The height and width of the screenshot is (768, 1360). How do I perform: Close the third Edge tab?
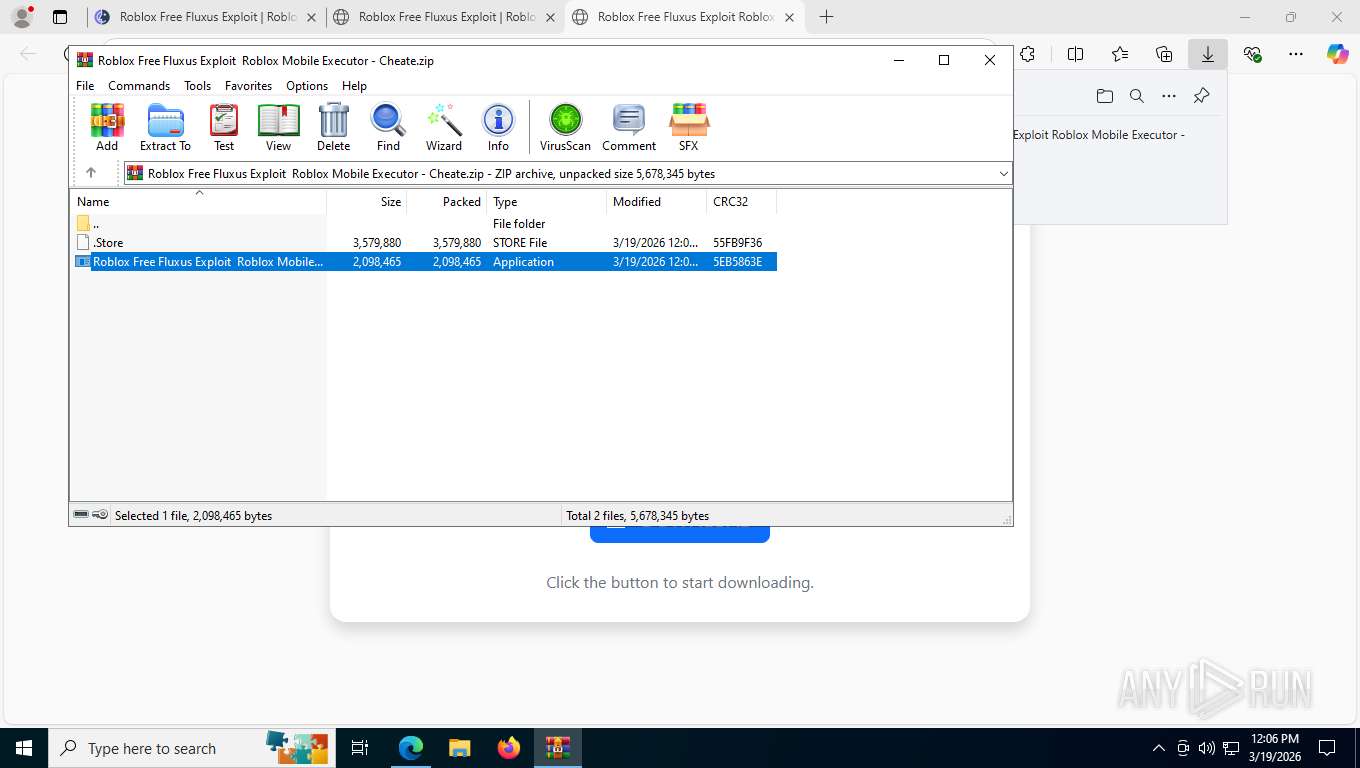tap(789, 17)
